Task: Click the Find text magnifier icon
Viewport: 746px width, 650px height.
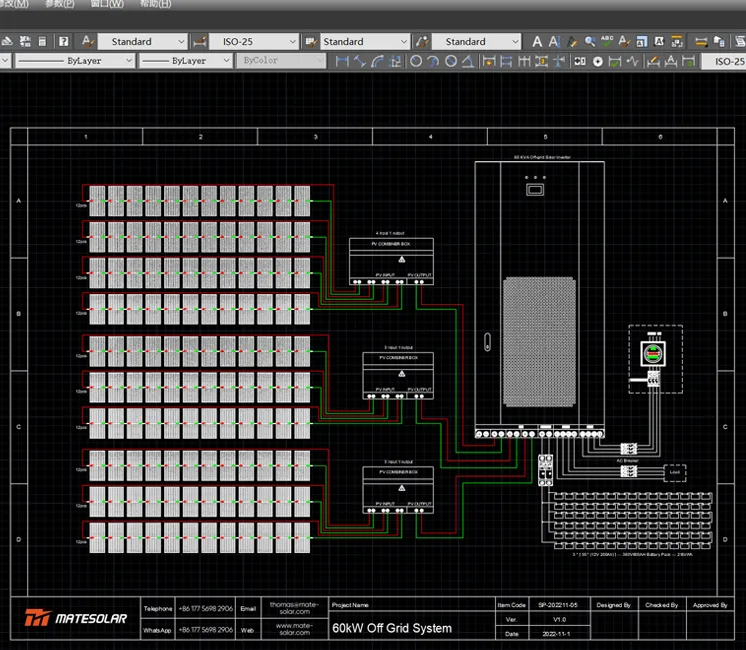Action: [590, 42]
